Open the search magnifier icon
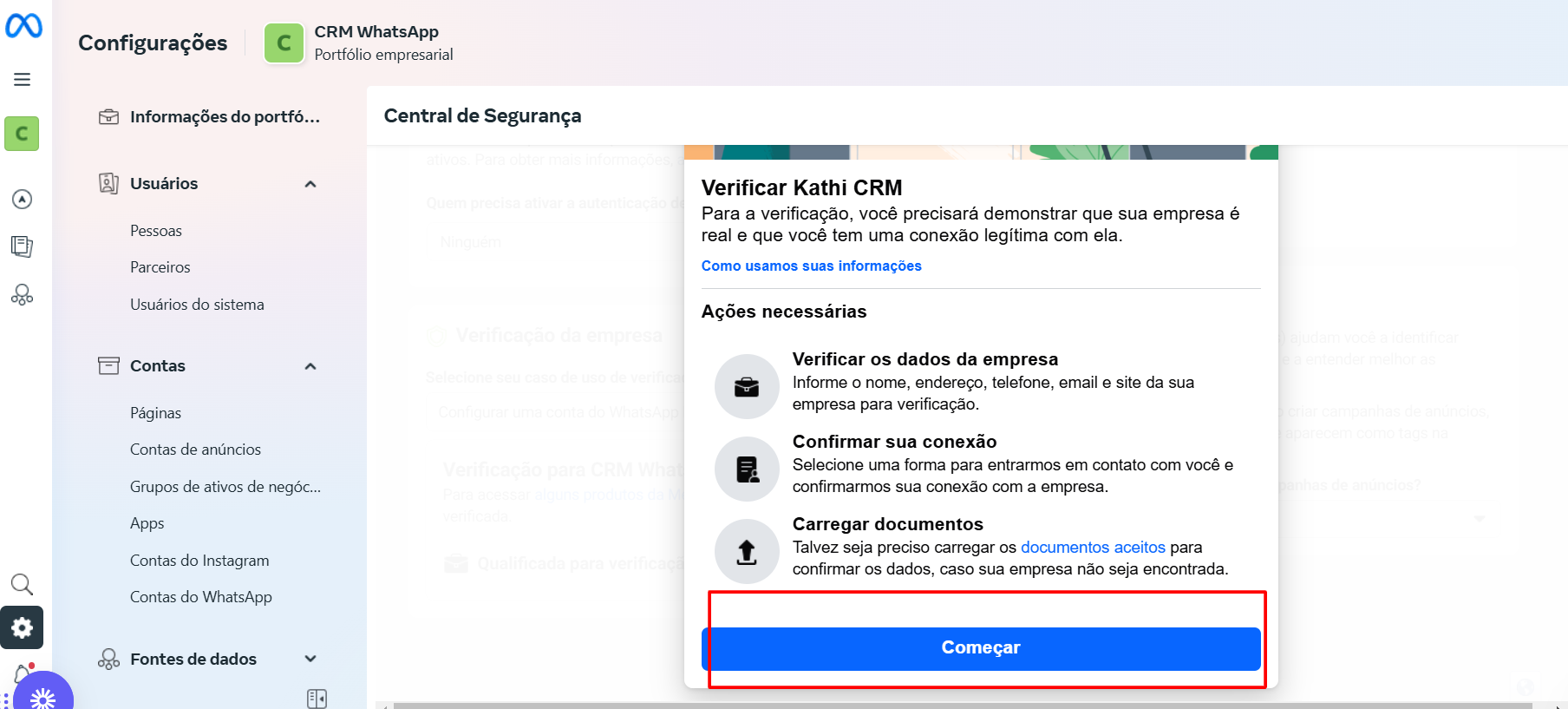The height and width of the screenshot is (709, 1568). pos(22,584)
